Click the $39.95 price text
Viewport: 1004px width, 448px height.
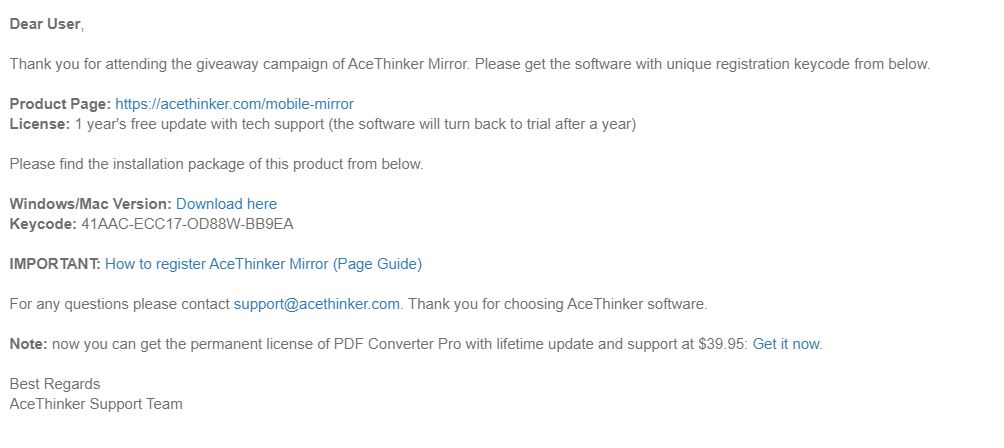(x=719, y=344)
